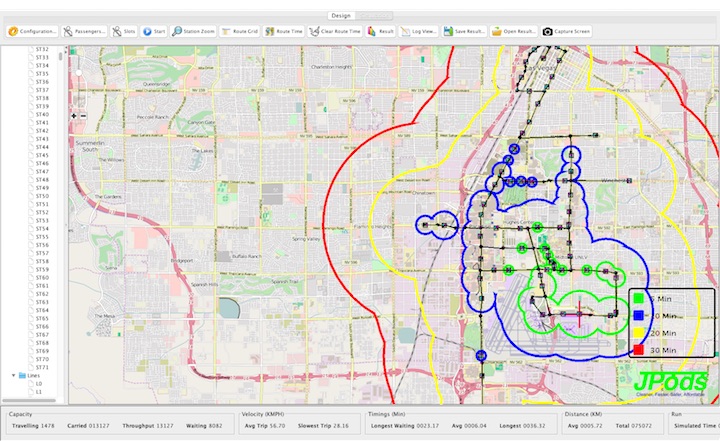Select station ST50 in tree
The image size is (720, 441).
coord(43,196)
